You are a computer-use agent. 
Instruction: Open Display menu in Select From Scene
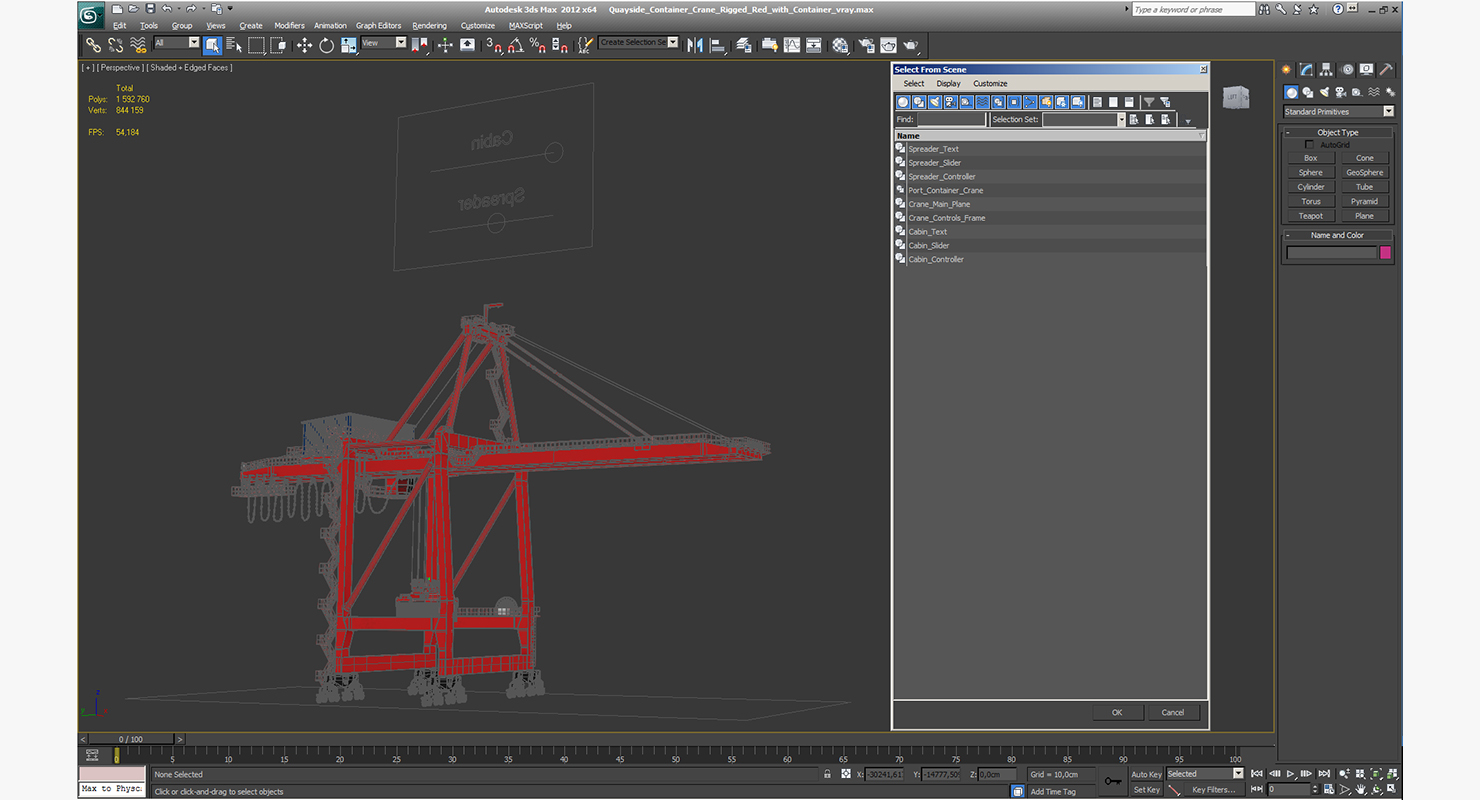[x=948, y=84]
